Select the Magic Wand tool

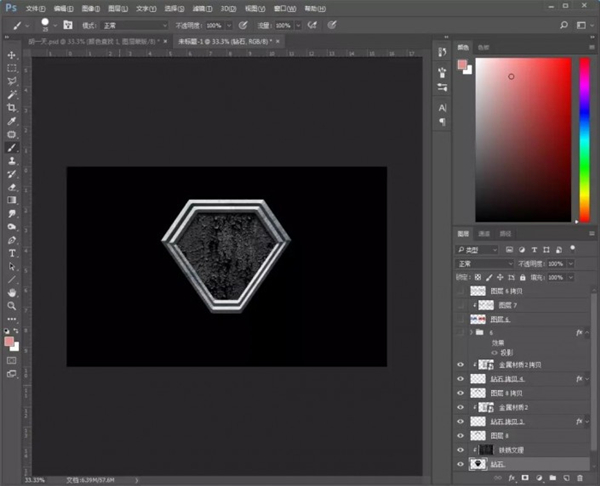(x=12, y=94)
